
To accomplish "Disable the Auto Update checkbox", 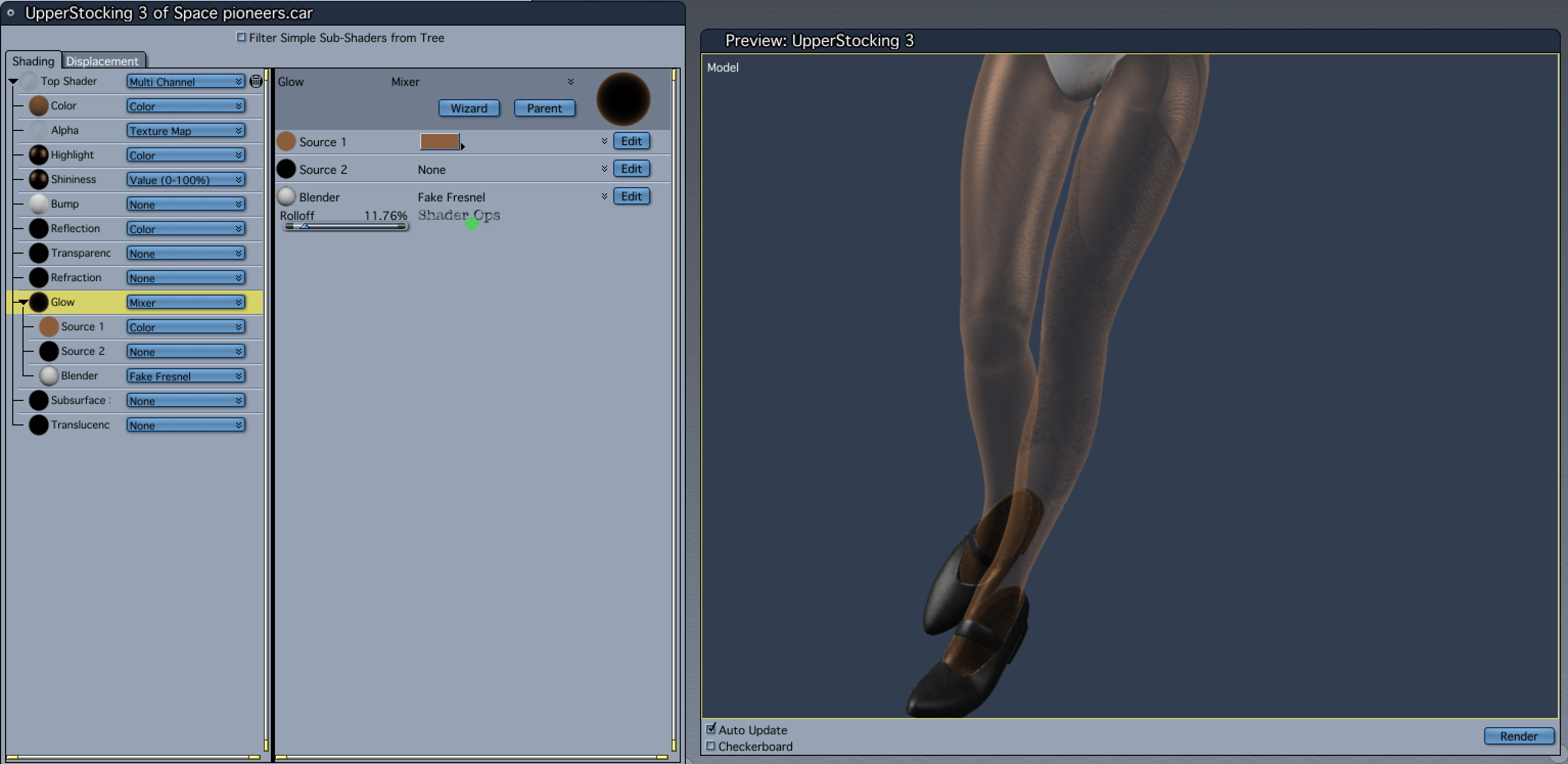I will [710, 729].
